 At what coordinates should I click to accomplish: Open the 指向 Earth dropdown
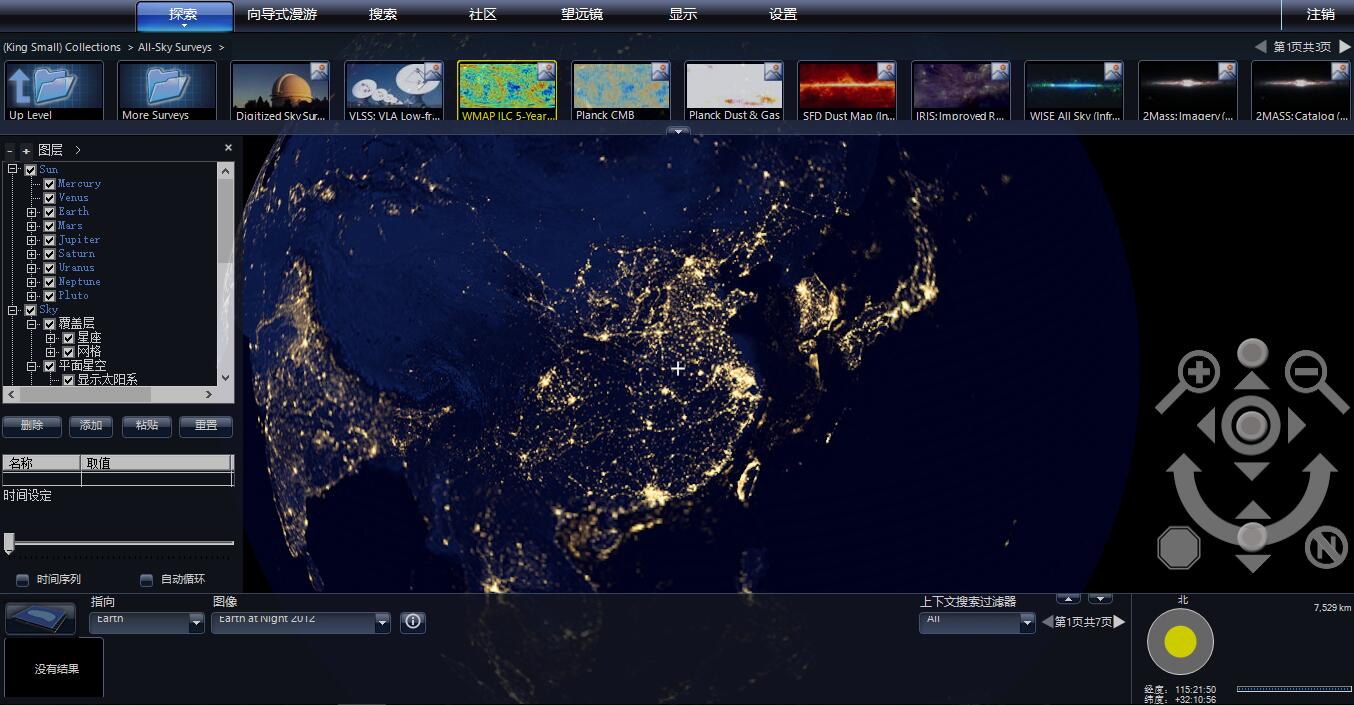coord(196,623)
